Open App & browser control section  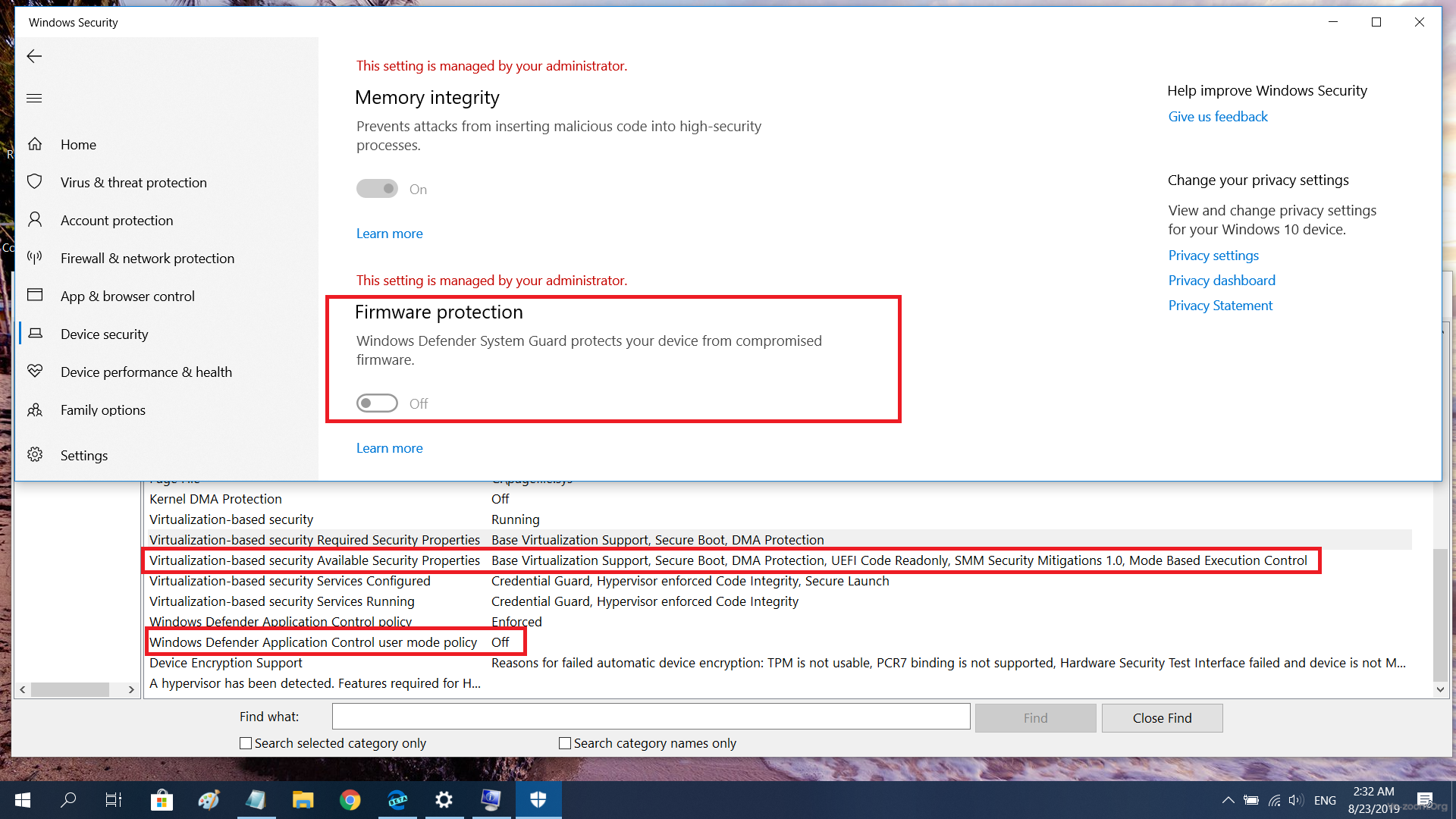127,297
